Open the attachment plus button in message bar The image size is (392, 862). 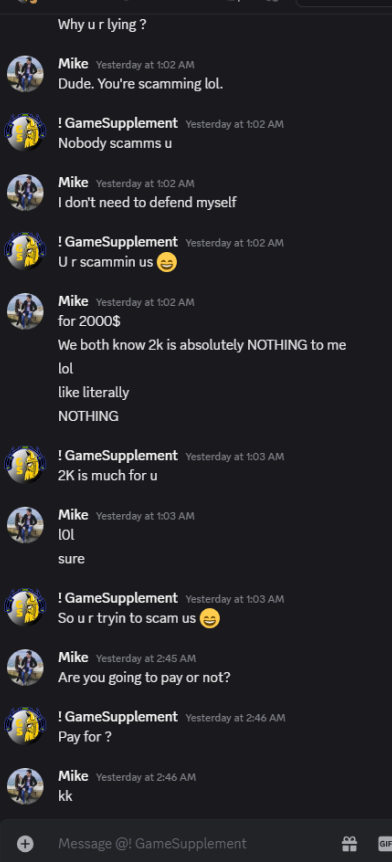click(25, 843)
